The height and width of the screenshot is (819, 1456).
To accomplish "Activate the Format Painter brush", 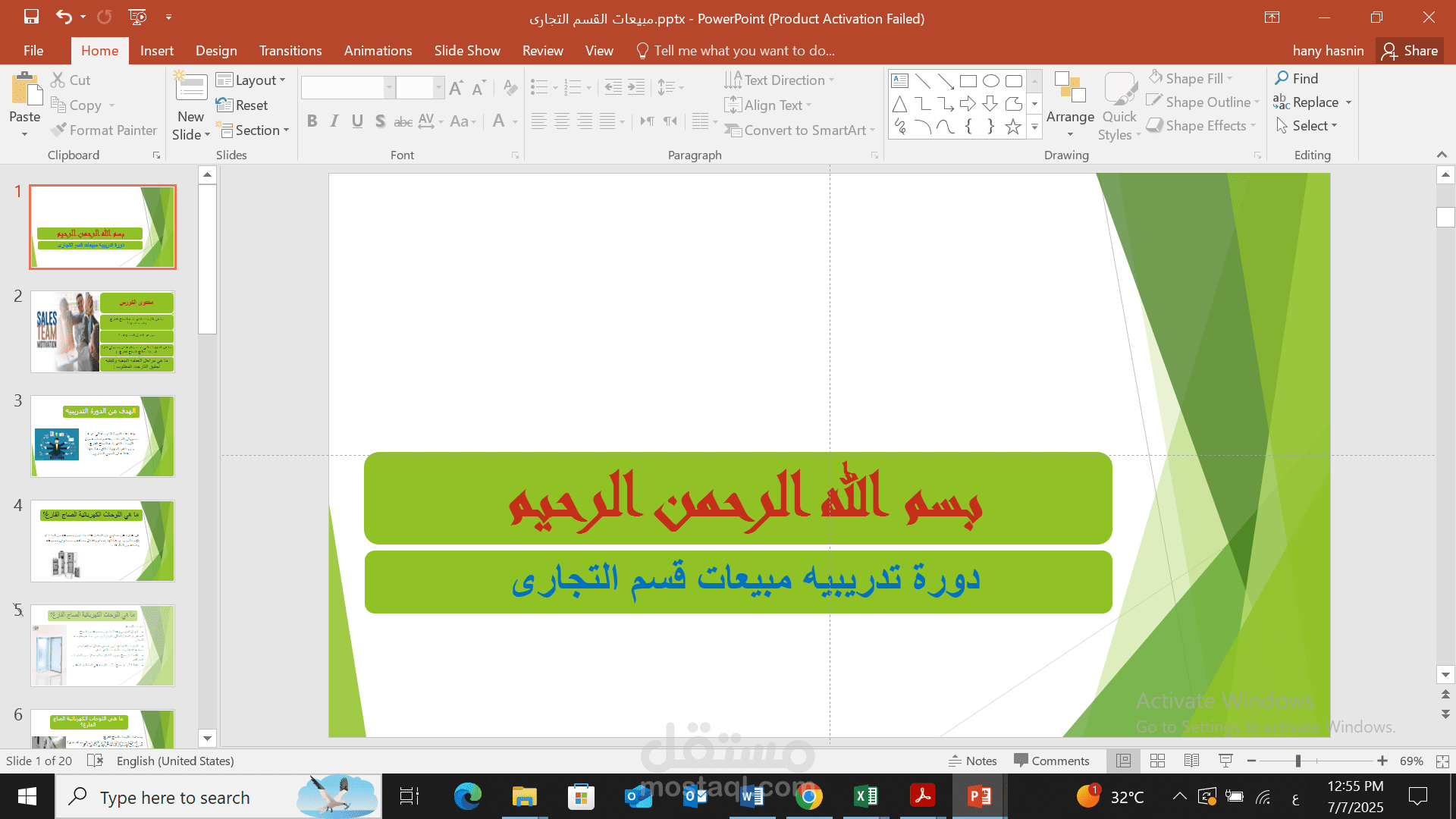I will [x=104, y=130].
